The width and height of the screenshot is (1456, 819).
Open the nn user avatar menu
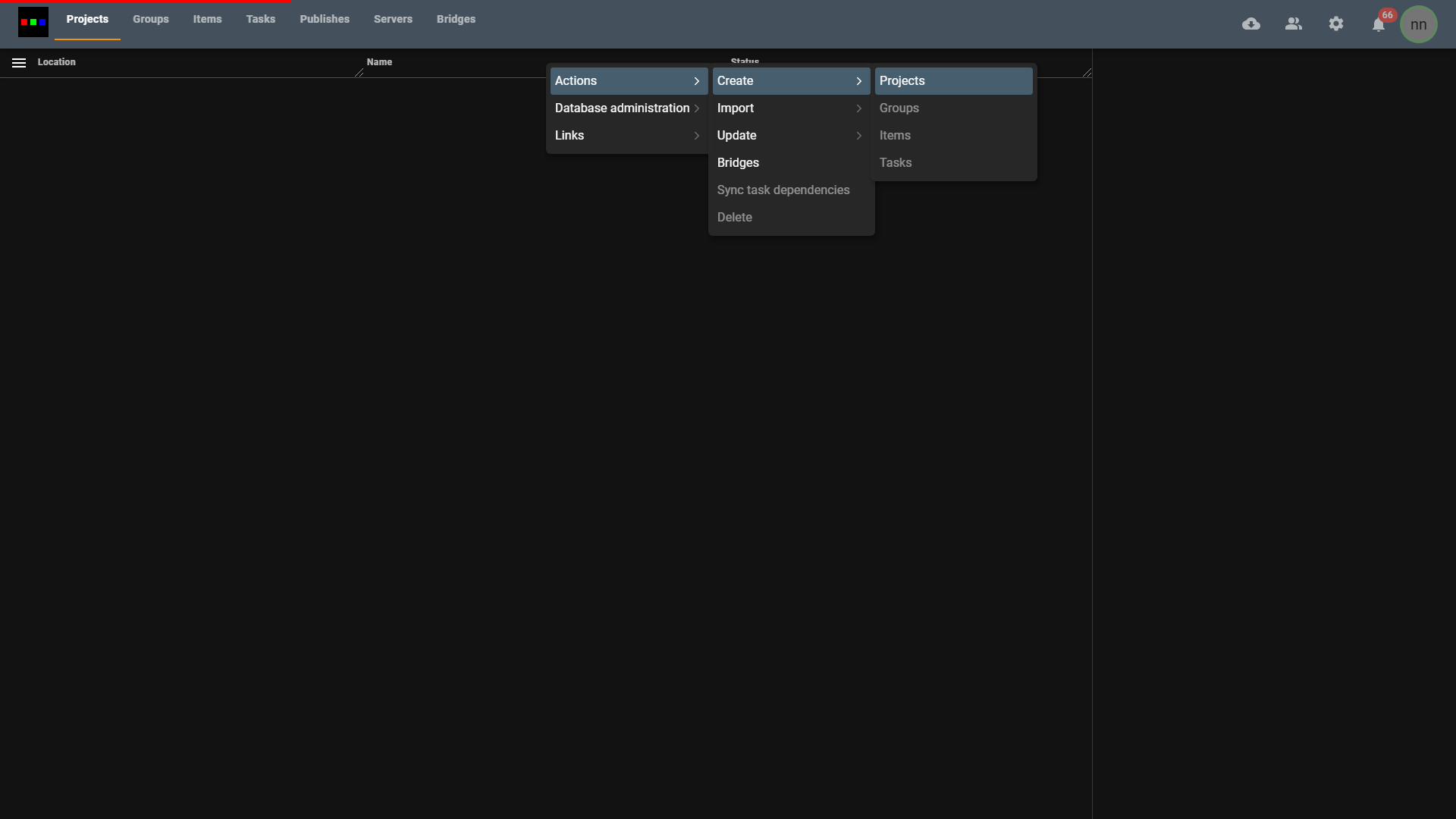1419,24
